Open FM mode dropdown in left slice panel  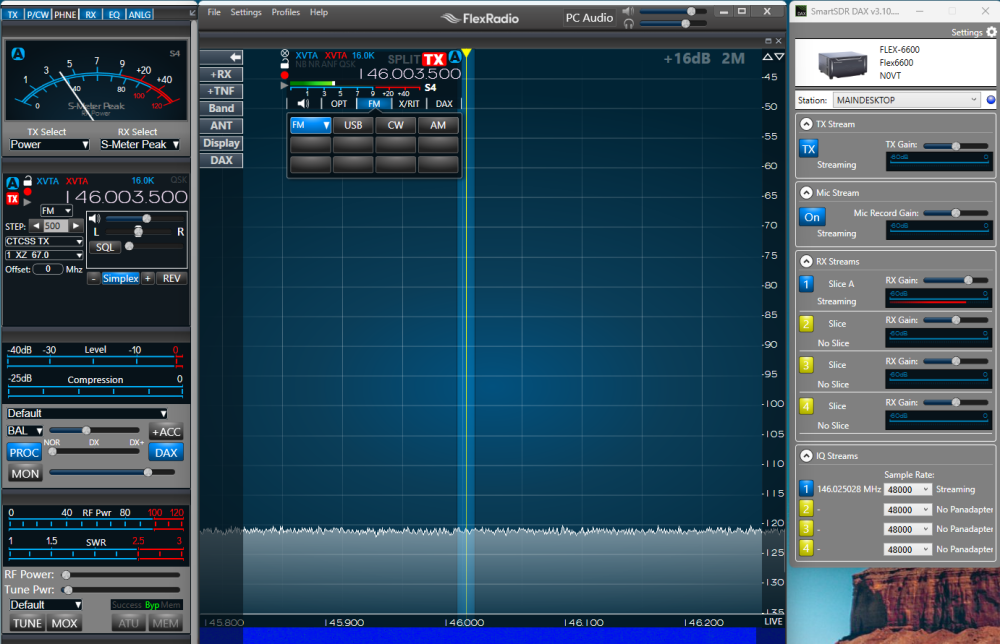(56, 210)
